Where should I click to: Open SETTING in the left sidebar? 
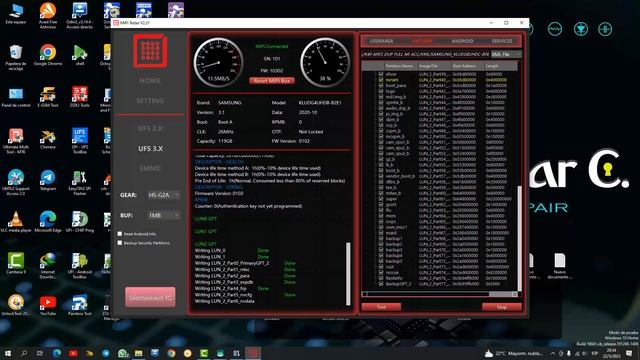tap(150, 100)
